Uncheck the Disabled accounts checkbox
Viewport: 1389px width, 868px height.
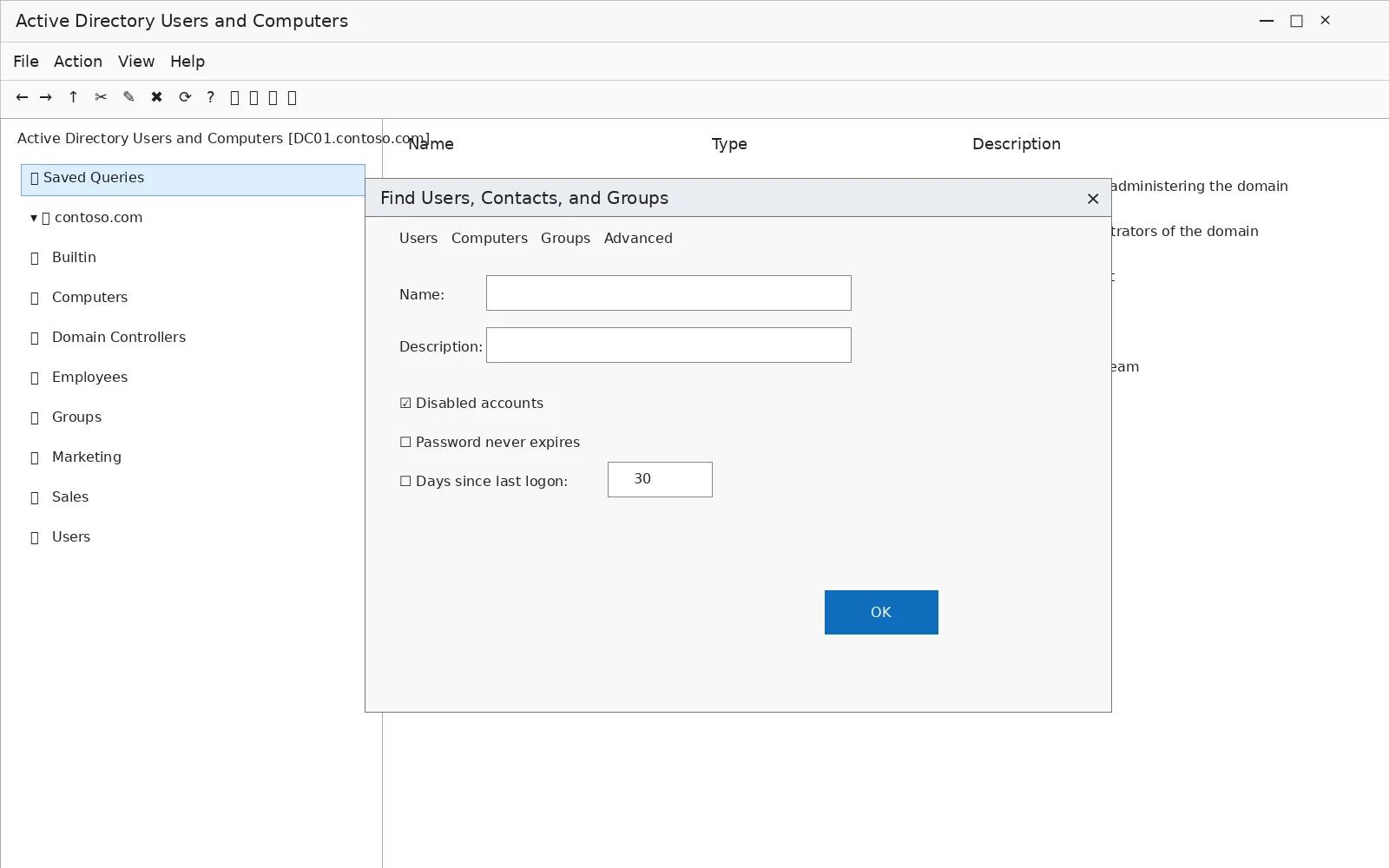tap(405, 403)
